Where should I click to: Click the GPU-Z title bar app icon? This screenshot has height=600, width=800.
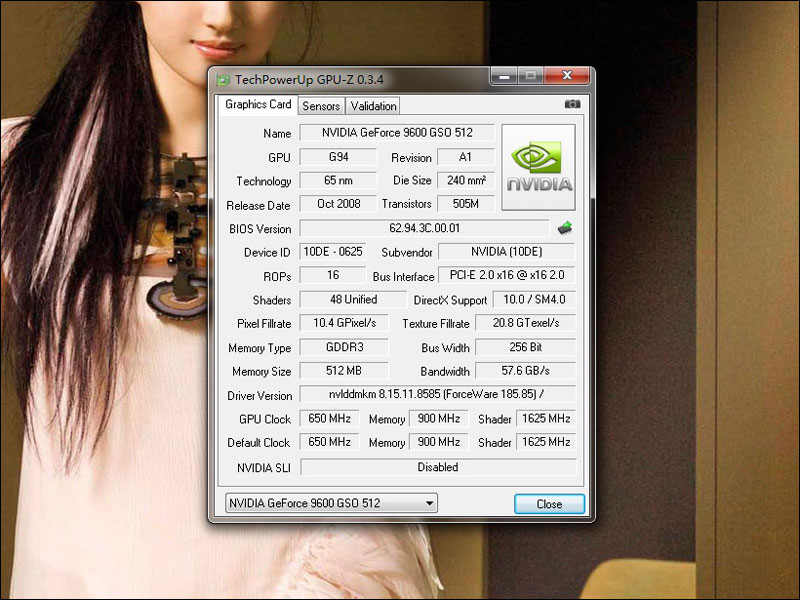point(223,80)
